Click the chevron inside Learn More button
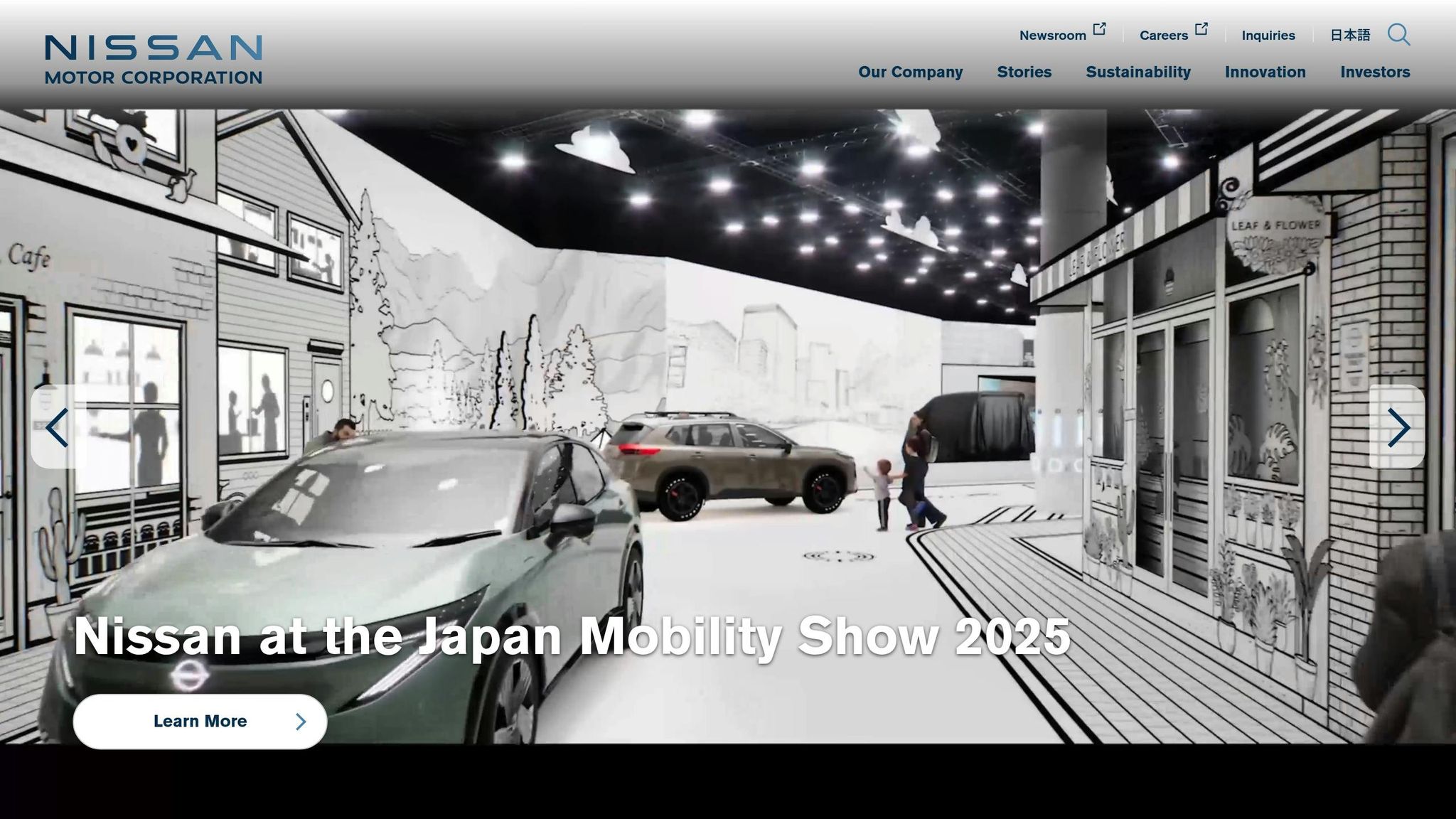 [301, 722]
